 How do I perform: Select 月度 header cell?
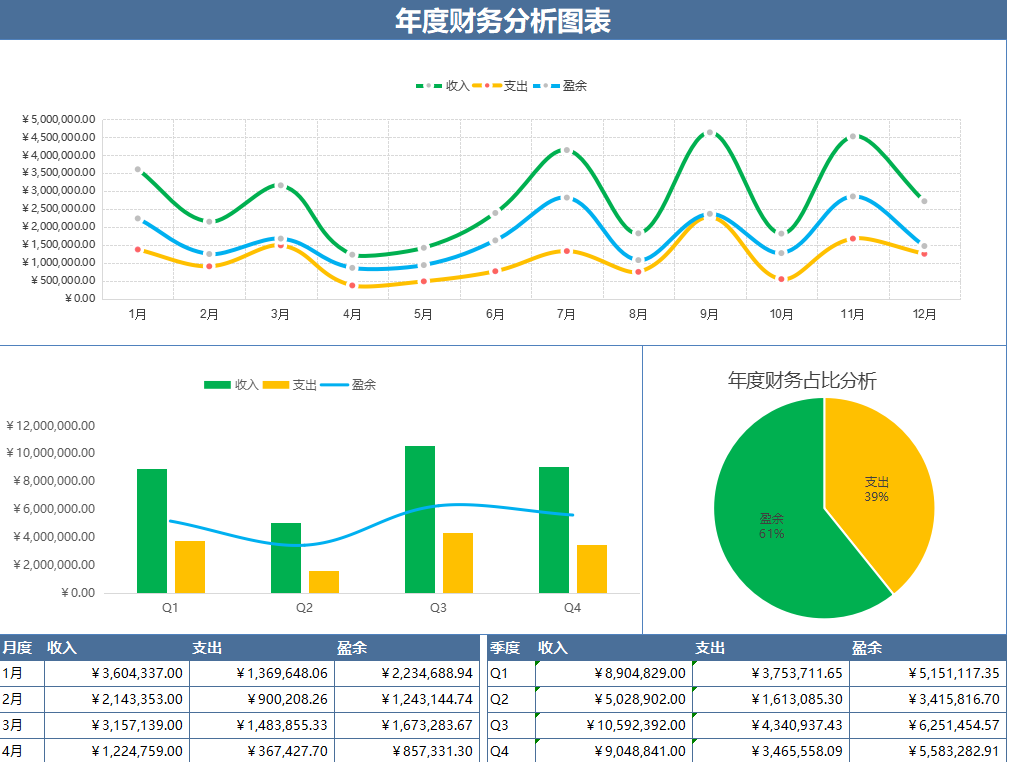pyautogui.click(x=22, y=647)
